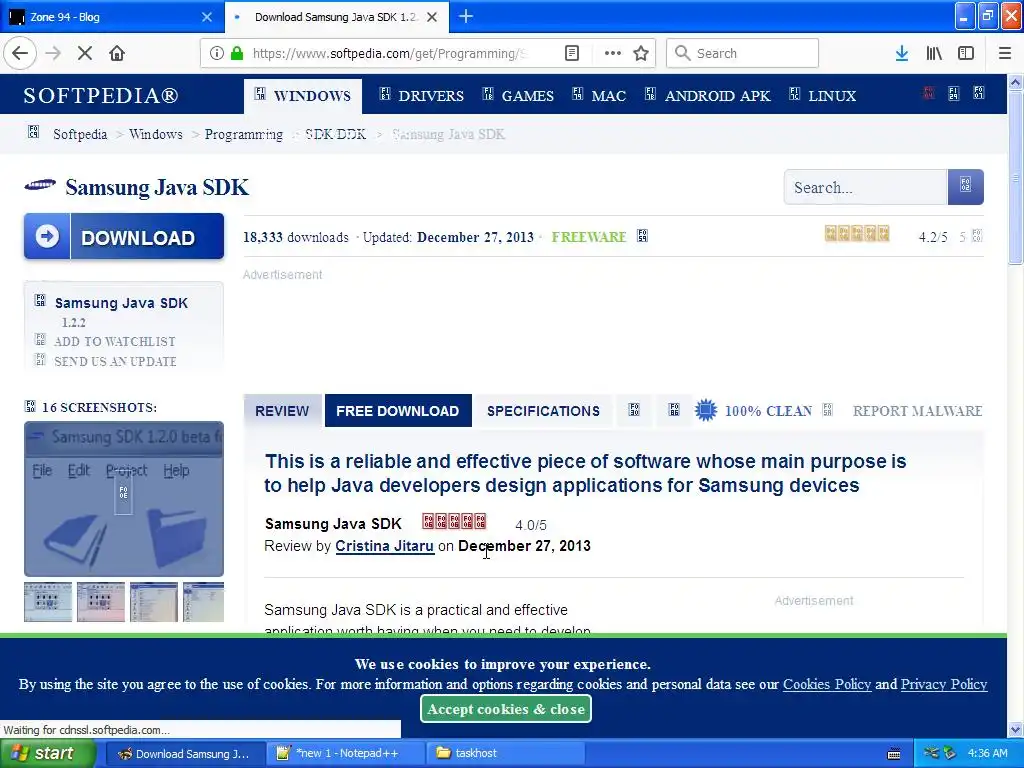
Task: Click ADD TO WATCHLIST
Action: 114,342
